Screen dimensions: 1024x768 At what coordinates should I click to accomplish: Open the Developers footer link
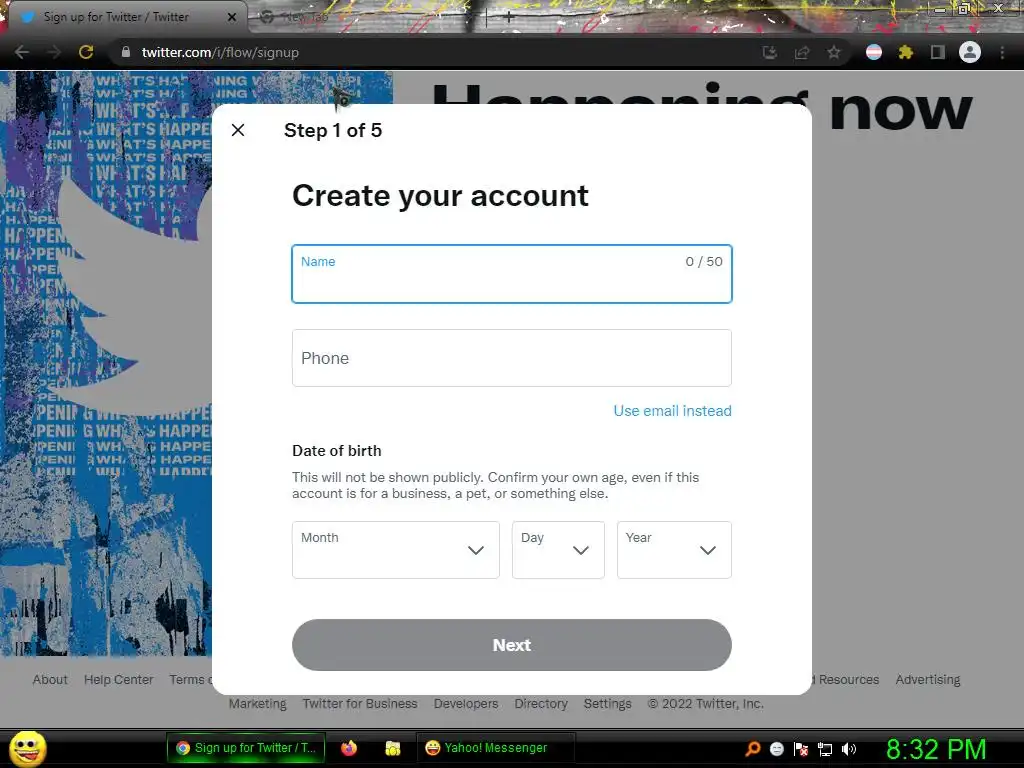point(466,704)
